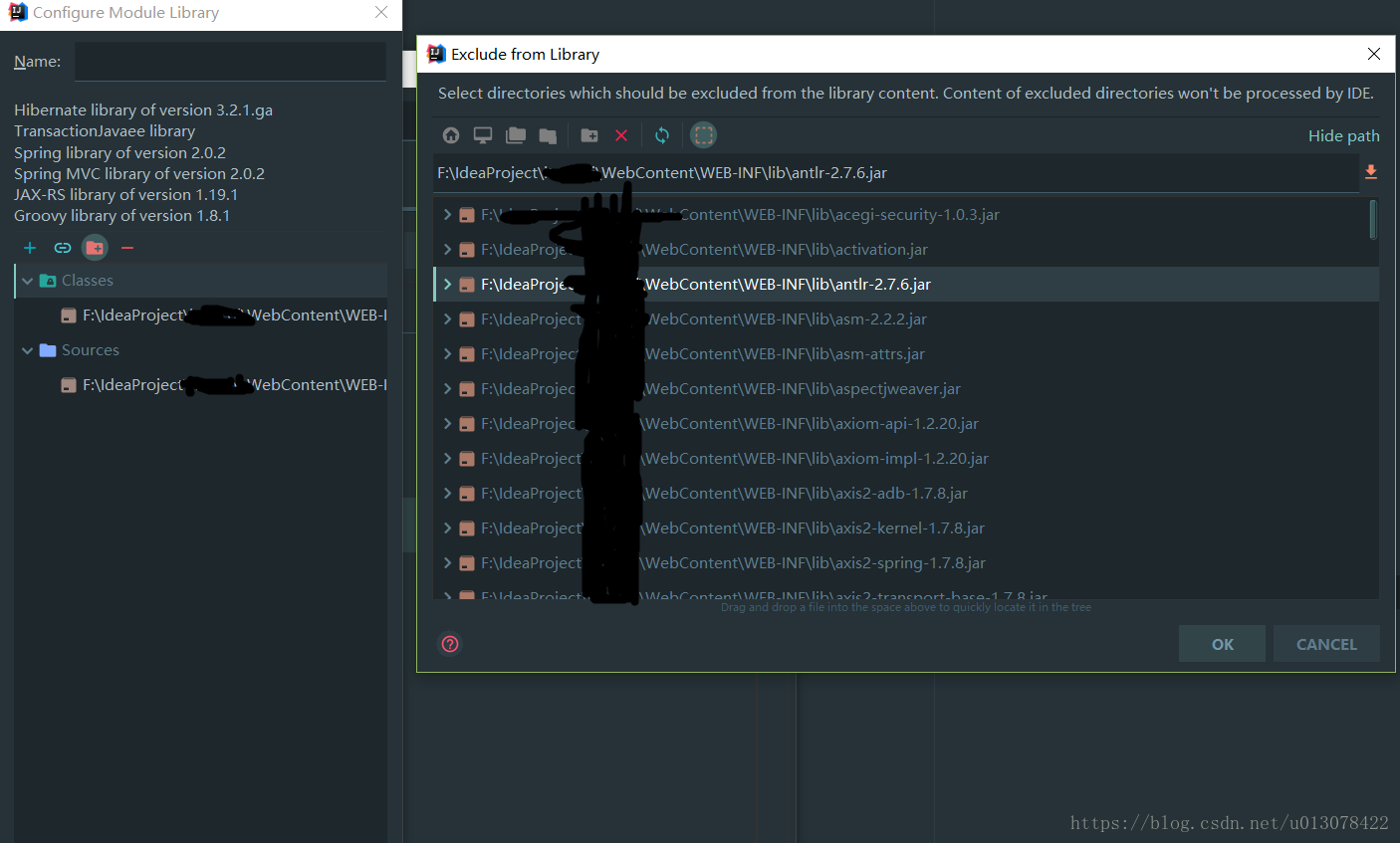
Task: Expand the acegi-security-1.0.3.jar node
Action: coord(447,215)
